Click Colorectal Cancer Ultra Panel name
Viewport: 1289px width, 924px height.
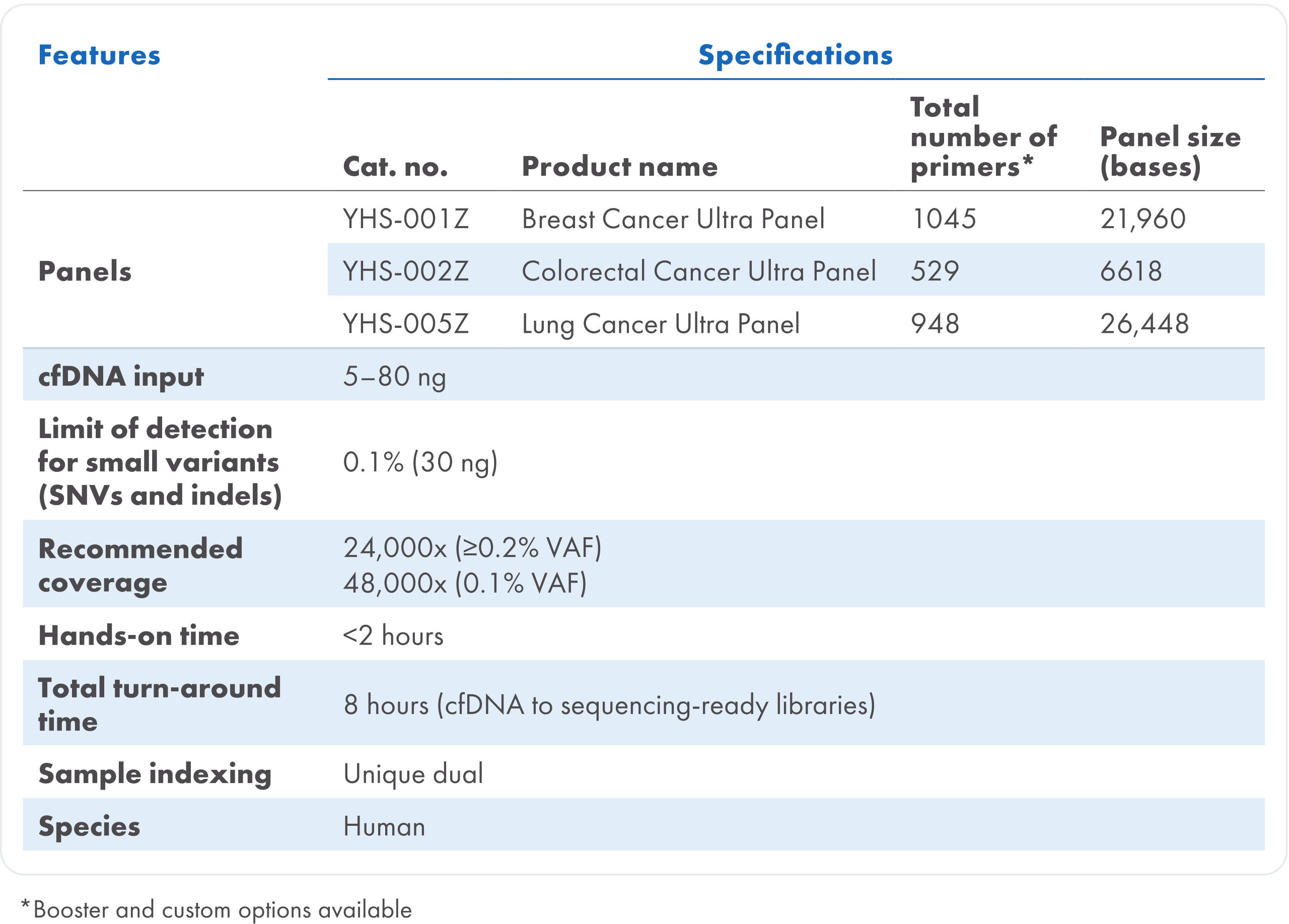tap(698, 271)
